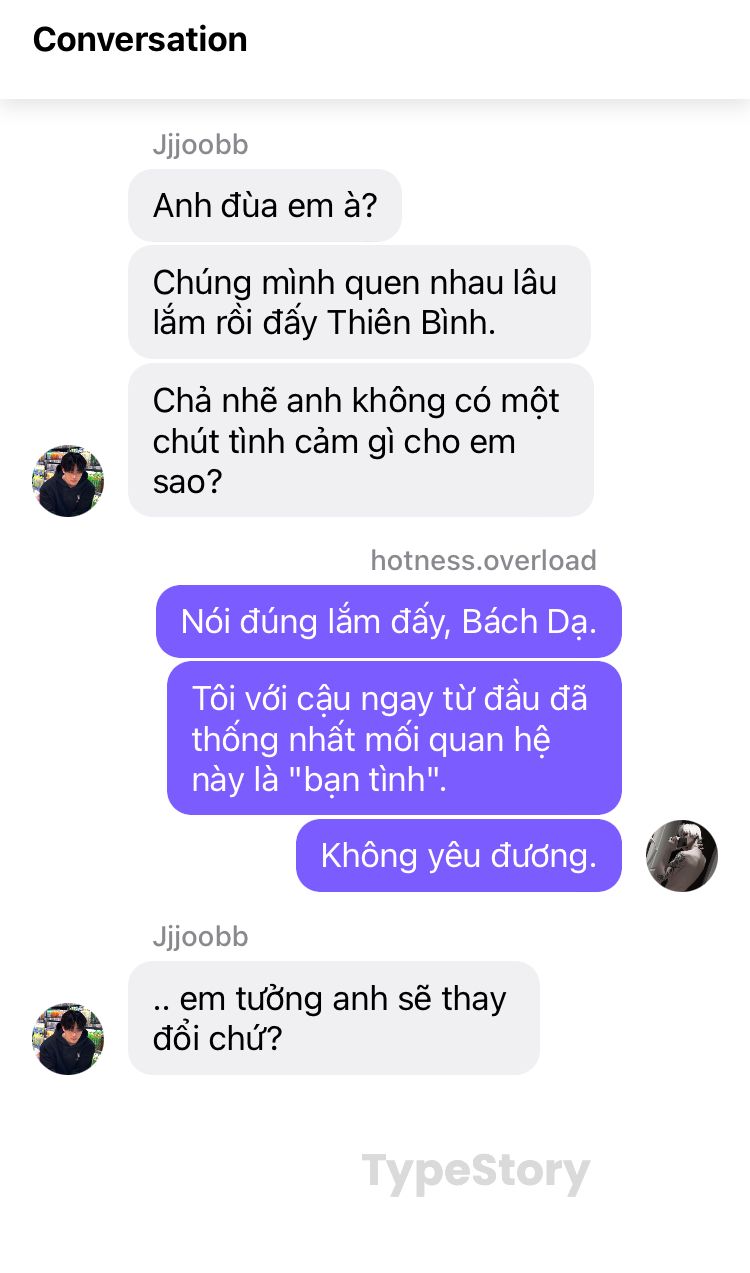Tap the "Không yêu đương." message bubble
Viewport: 750px width, 1273px height.
[459, 855]
